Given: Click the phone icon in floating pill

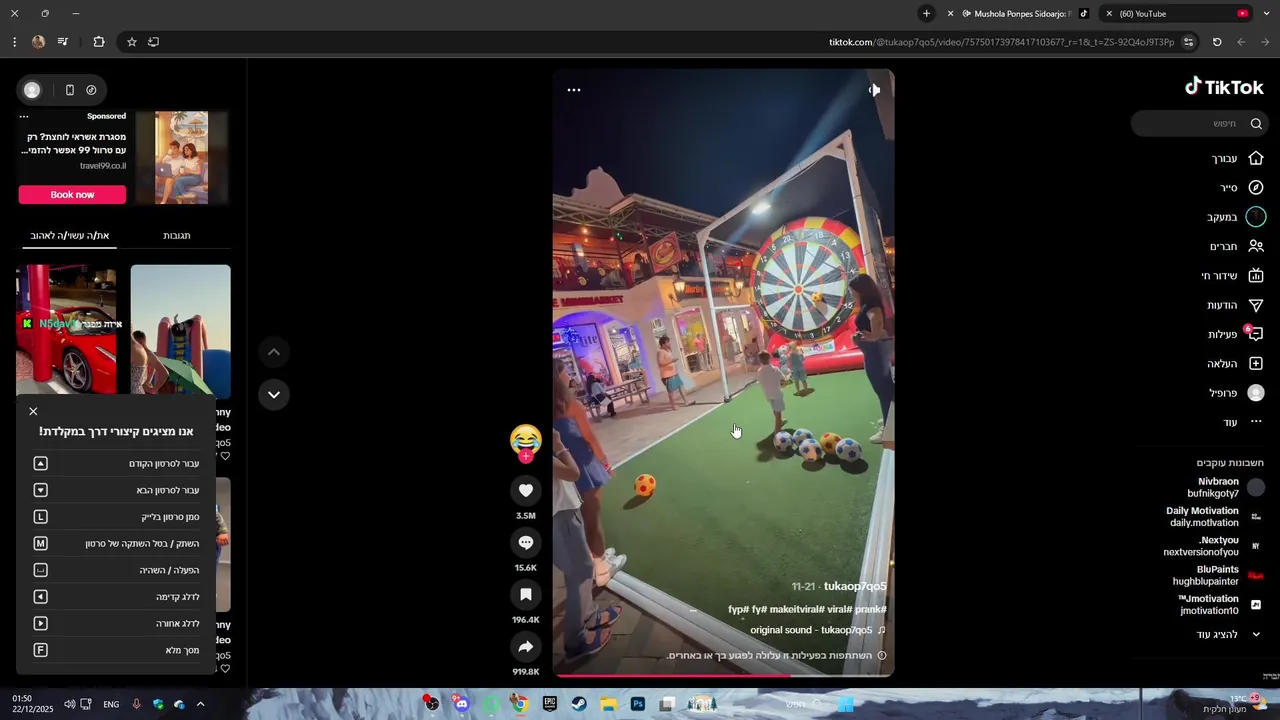Looking at the screenshot, I should click(69, 90).
